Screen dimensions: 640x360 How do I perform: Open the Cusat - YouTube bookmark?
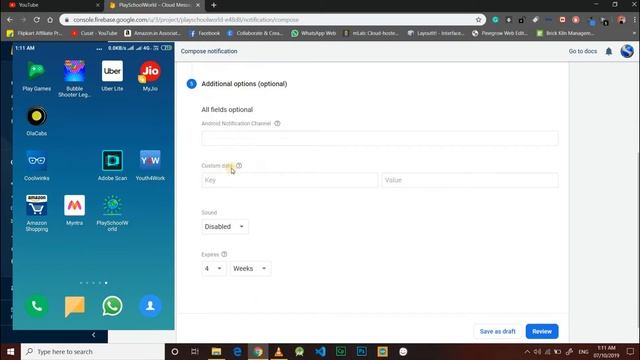pyautogui.click(x=94, y=33)
